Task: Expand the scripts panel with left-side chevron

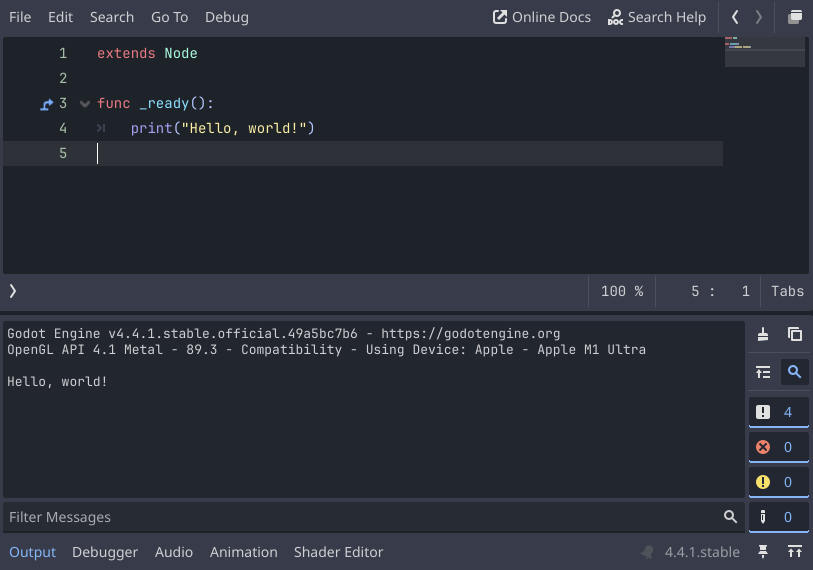Action: click(x=13, y=291)
